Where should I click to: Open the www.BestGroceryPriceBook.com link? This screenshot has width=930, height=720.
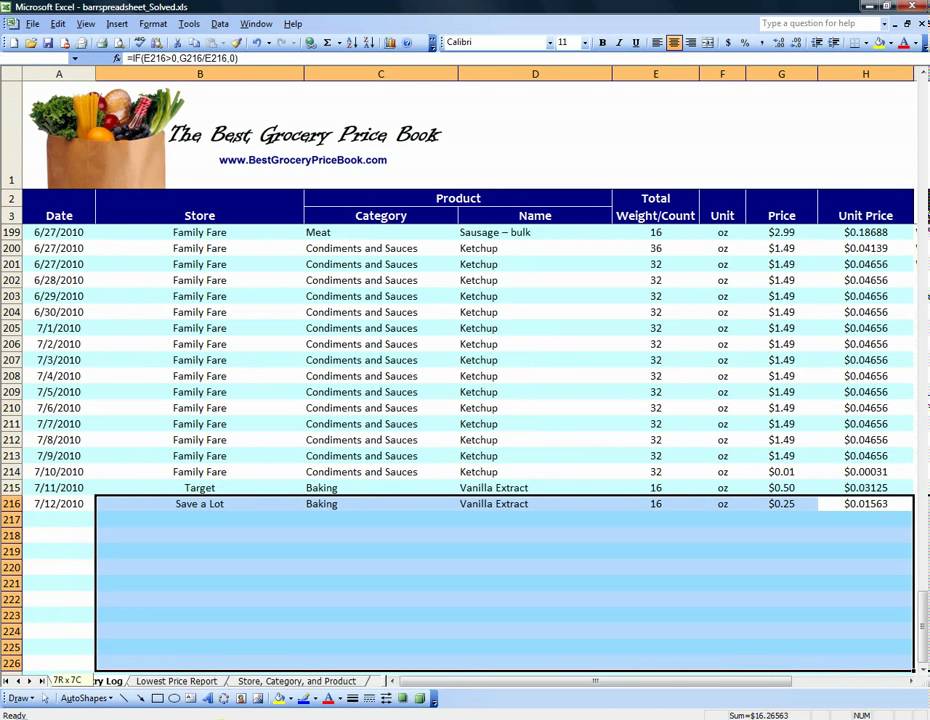(302, 160)
